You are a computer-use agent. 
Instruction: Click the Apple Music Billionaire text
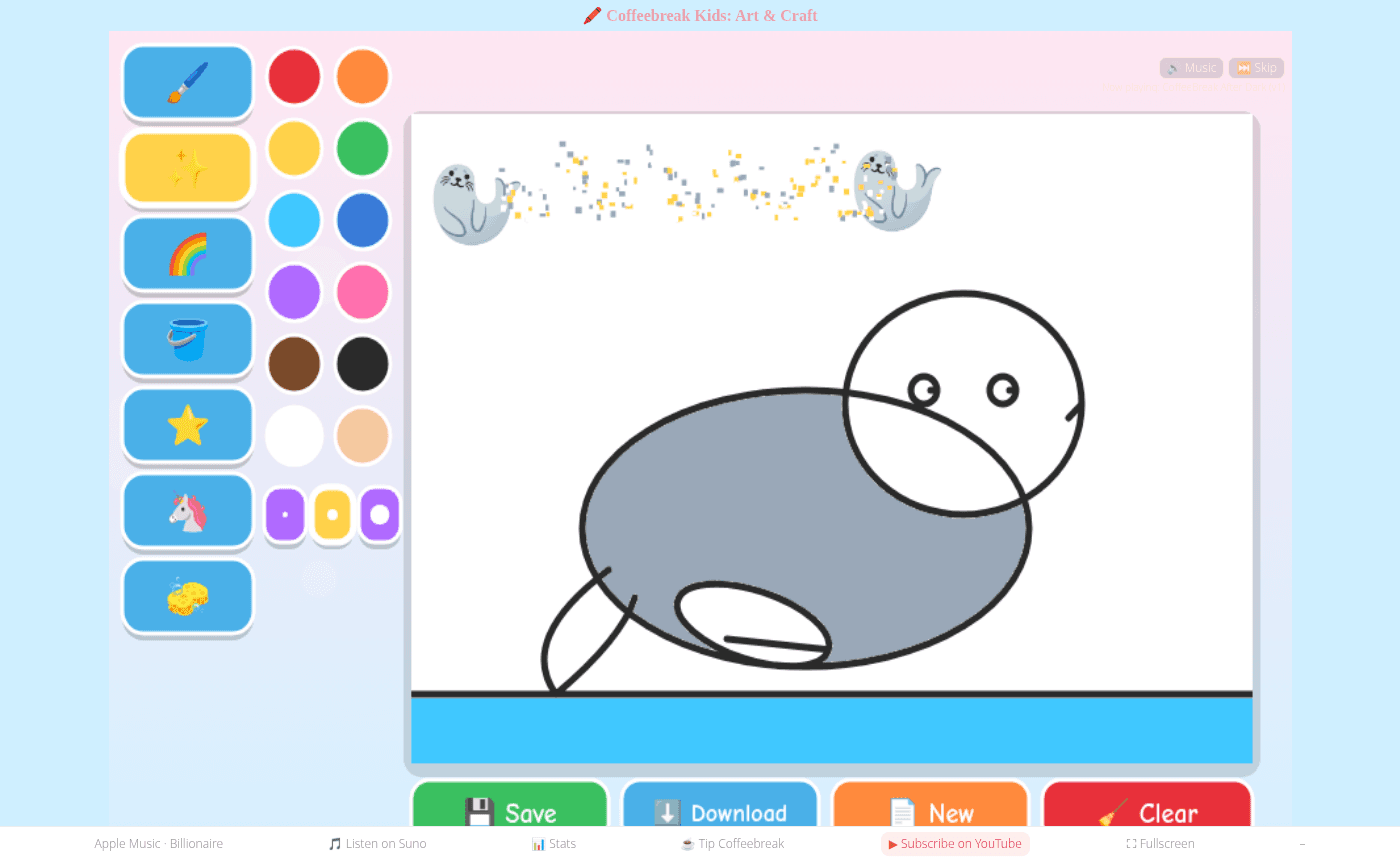click(x=159, y=844)
